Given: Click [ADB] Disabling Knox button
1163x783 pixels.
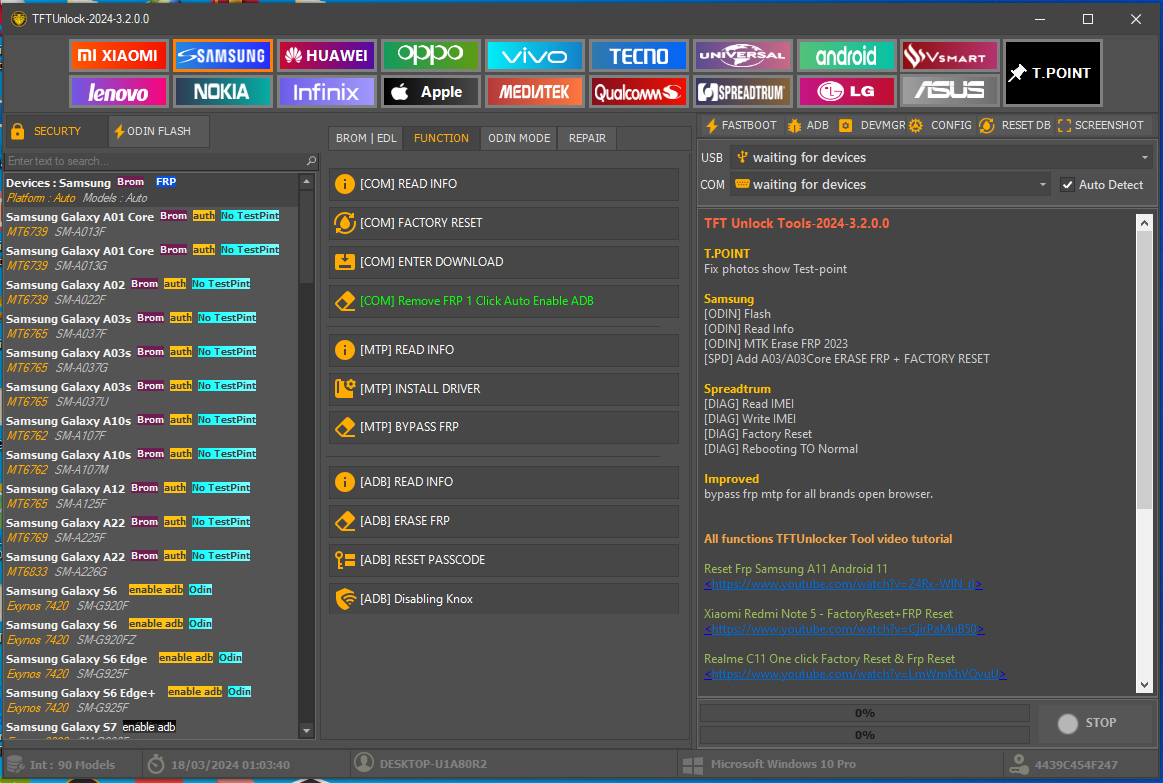Looking at the screenshot, I should coord(504,599).
